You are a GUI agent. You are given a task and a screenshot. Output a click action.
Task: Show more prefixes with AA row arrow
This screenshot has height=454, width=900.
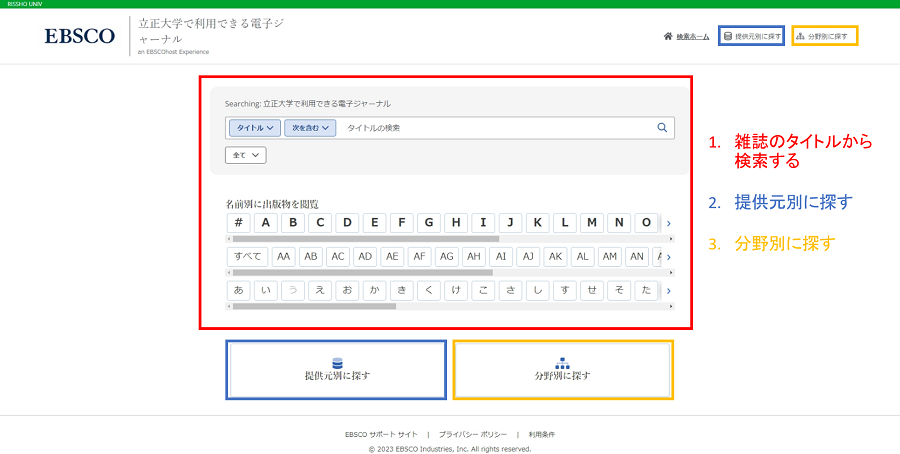point(669,257)
